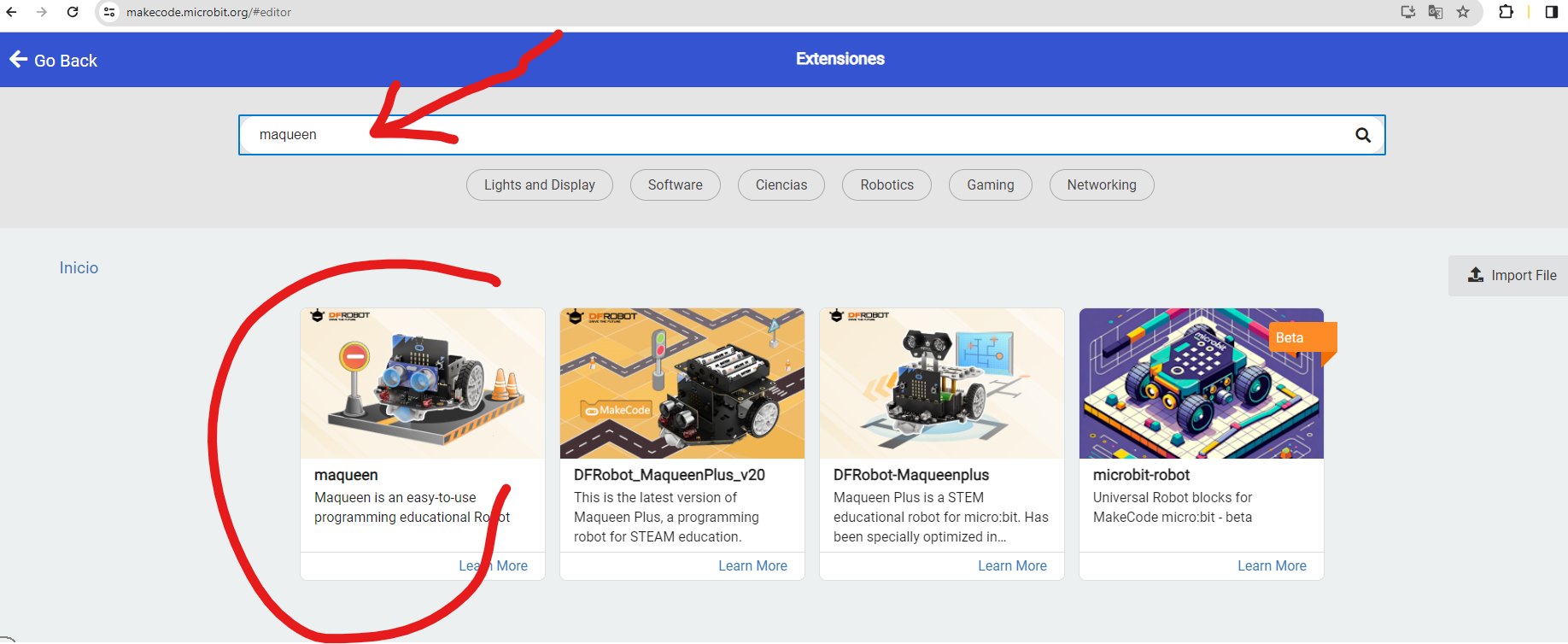Screen dimensions: 1568x644
Task: Bookmark page with star icon
Action: point(1463,12)
